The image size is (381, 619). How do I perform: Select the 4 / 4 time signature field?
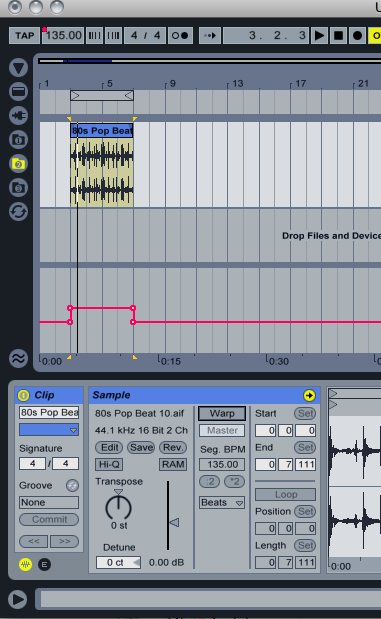coord(145,36)
